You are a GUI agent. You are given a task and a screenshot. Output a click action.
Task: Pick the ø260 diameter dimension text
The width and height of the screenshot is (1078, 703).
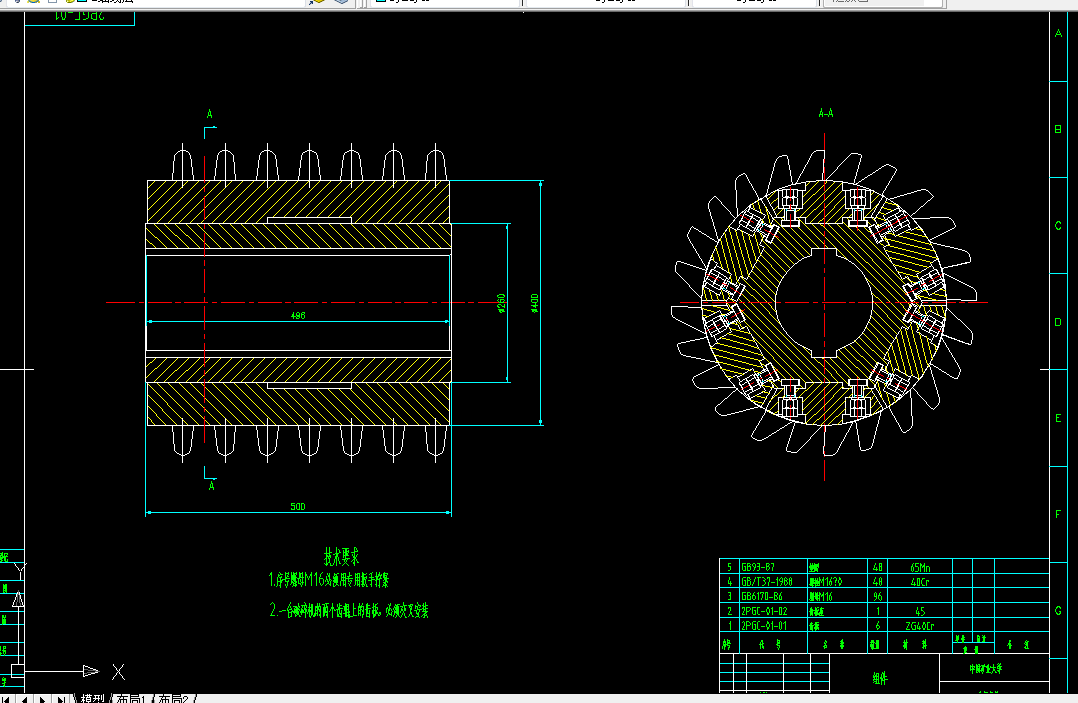click(x=501, y=303)
